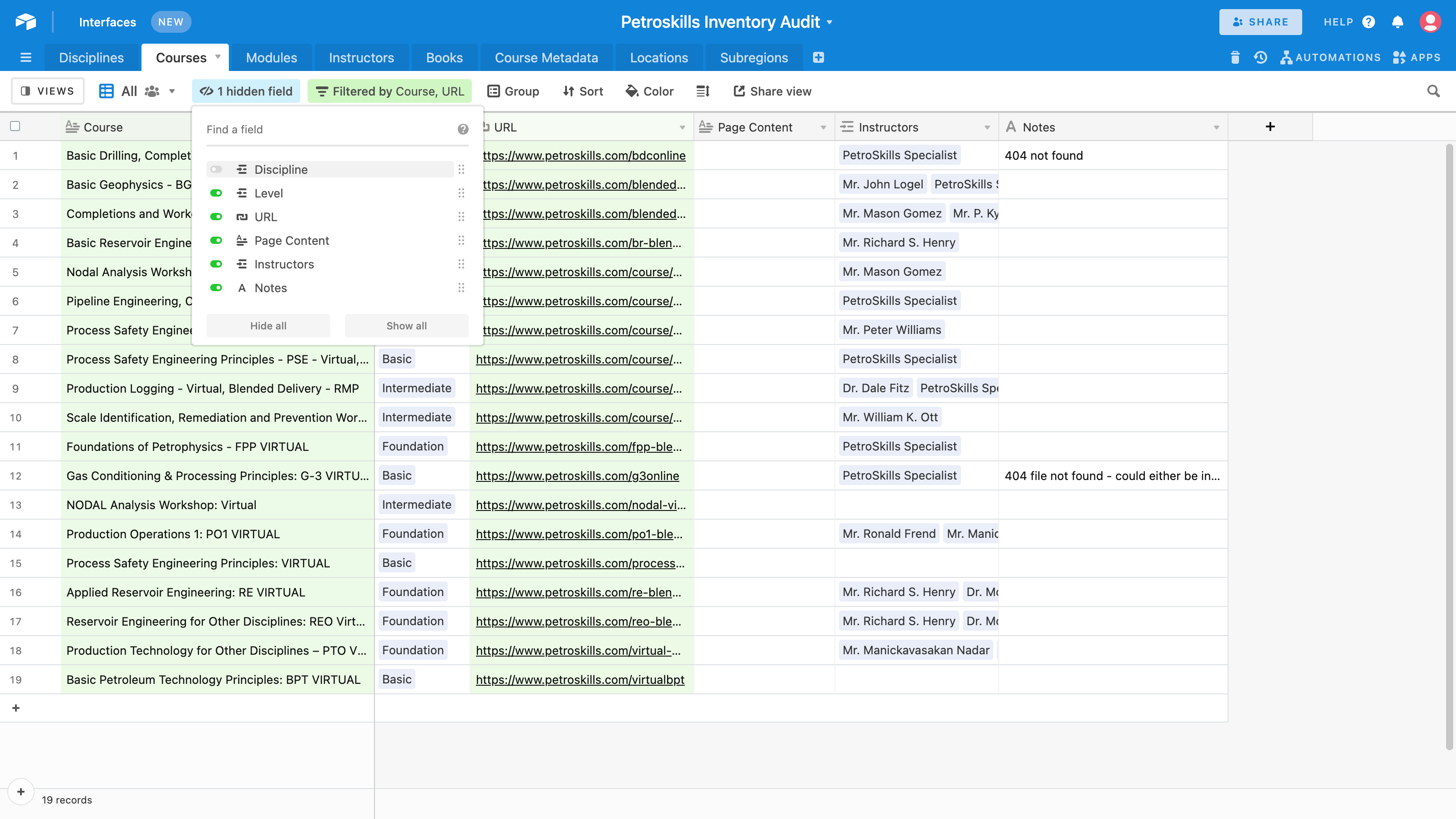
Task: Expand the Notes column dropdown arrow
Action: 1216,128
